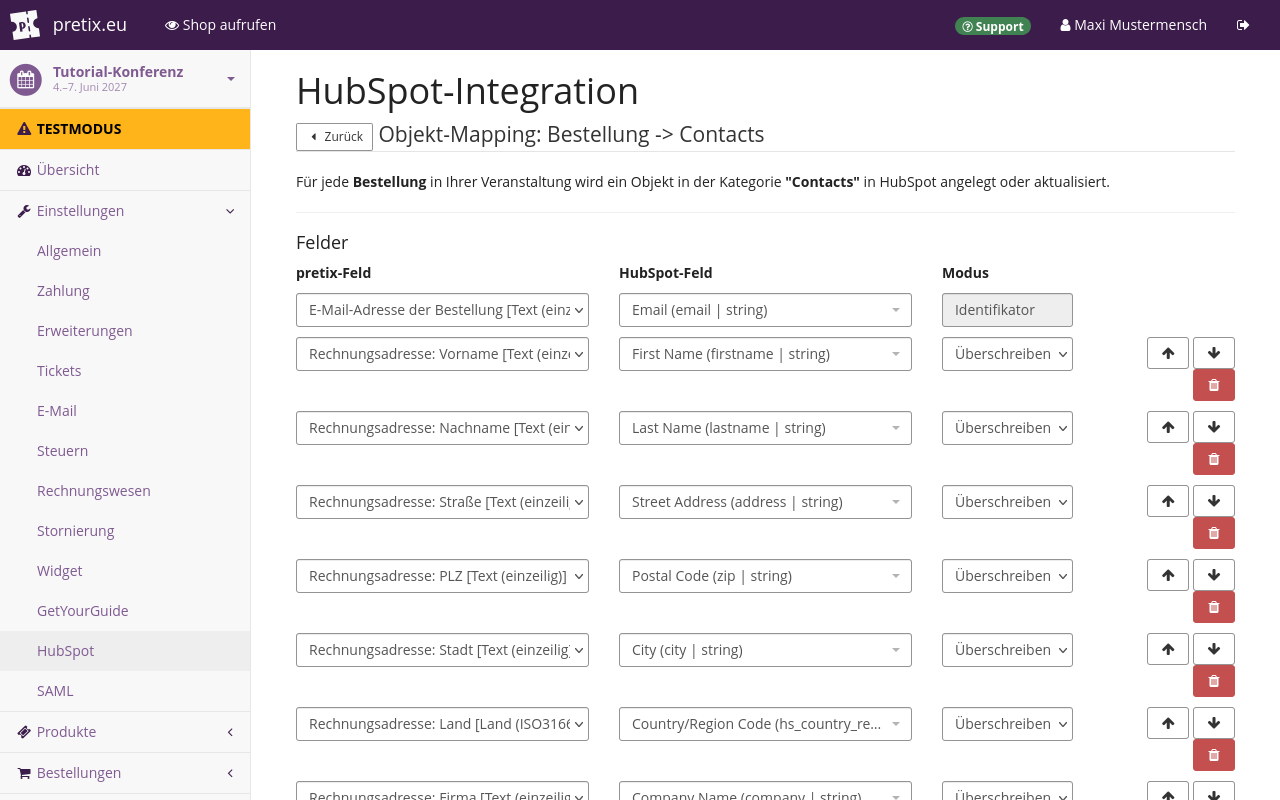Open Erweiterungen settings in sidebar

125,331
